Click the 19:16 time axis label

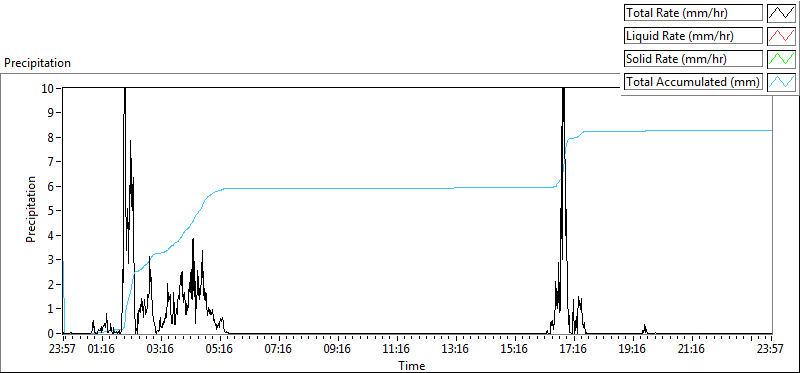(x=633, y=350)
